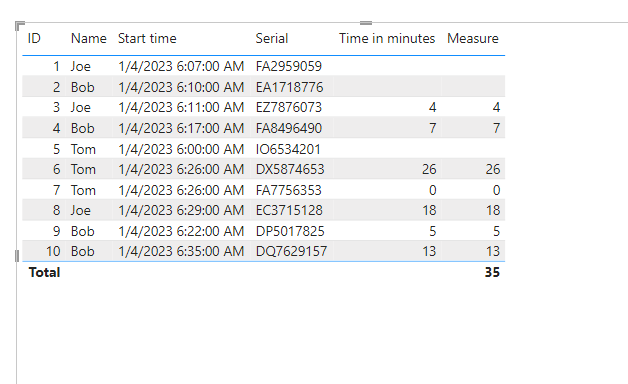Click the Start time column header
The width and height of the screenshot is (628, 384).
pos(147,38)
